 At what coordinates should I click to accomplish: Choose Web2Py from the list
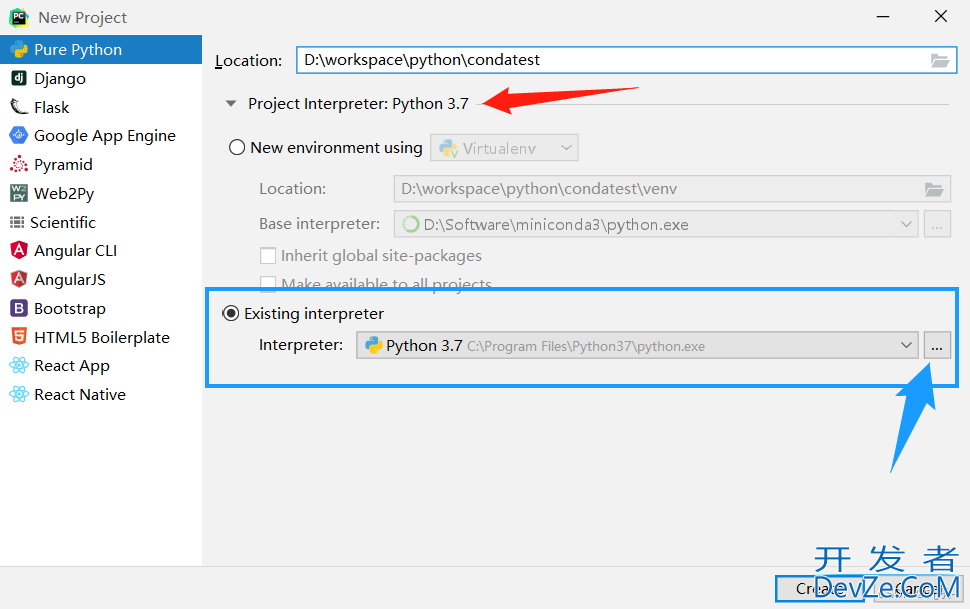pos(101,193)
